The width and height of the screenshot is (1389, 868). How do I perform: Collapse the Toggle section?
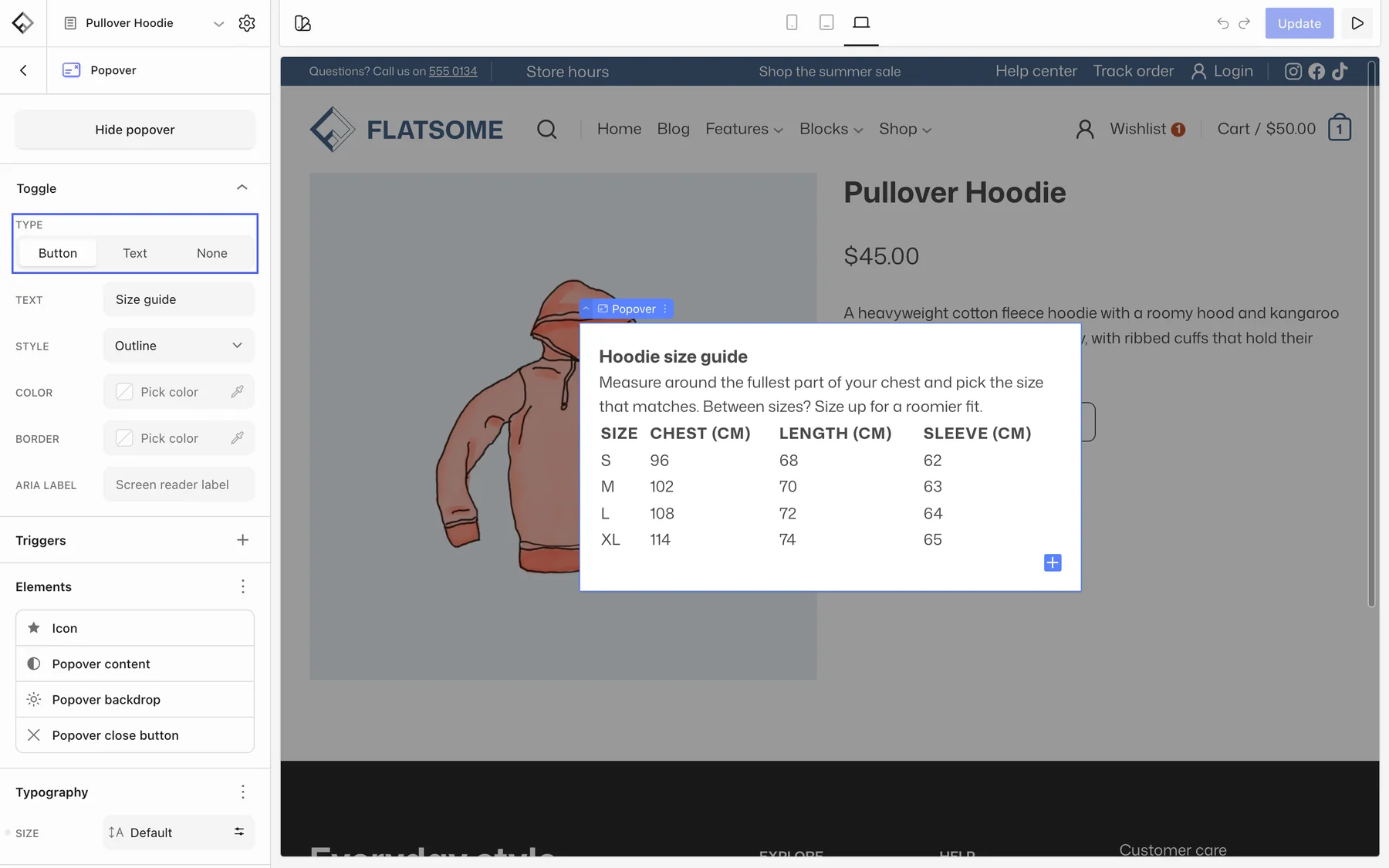[x=242, y=187]
